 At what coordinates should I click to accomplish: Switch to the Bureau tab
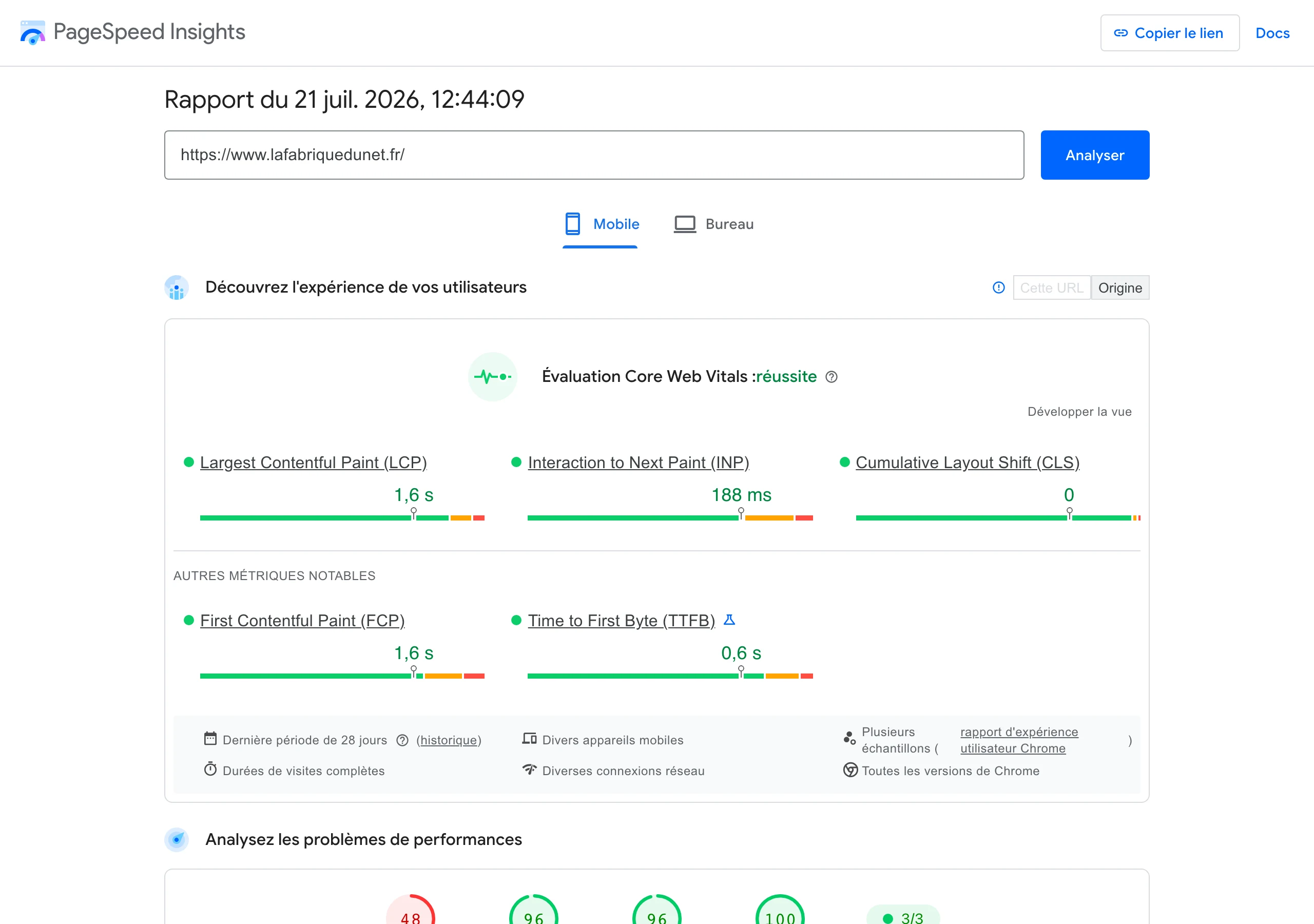point(713,224)
